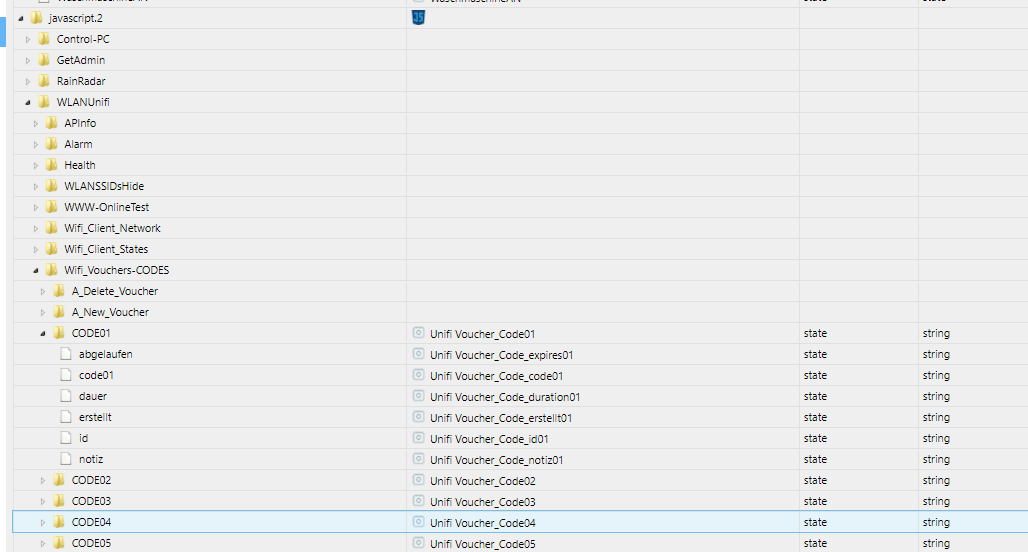The image size is (1028, 552).
Task: Click the JS adapter icon beside javascript.2
Action: (x=418, y=18)
